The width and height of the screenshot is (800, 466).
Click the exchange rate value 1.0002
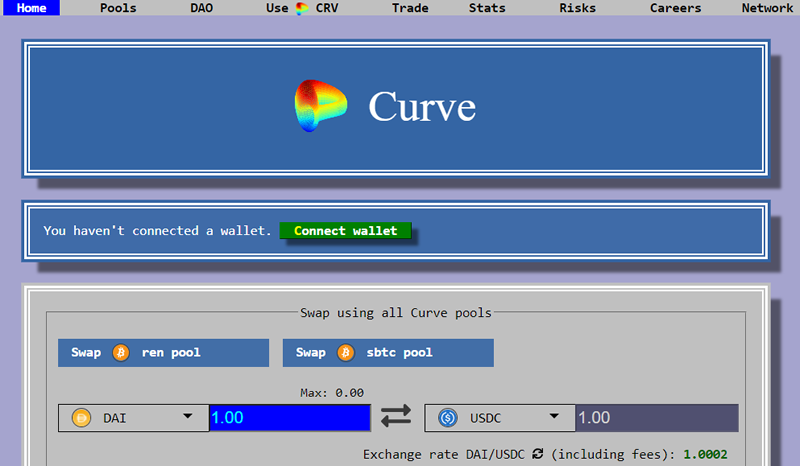tap(705, 454)
